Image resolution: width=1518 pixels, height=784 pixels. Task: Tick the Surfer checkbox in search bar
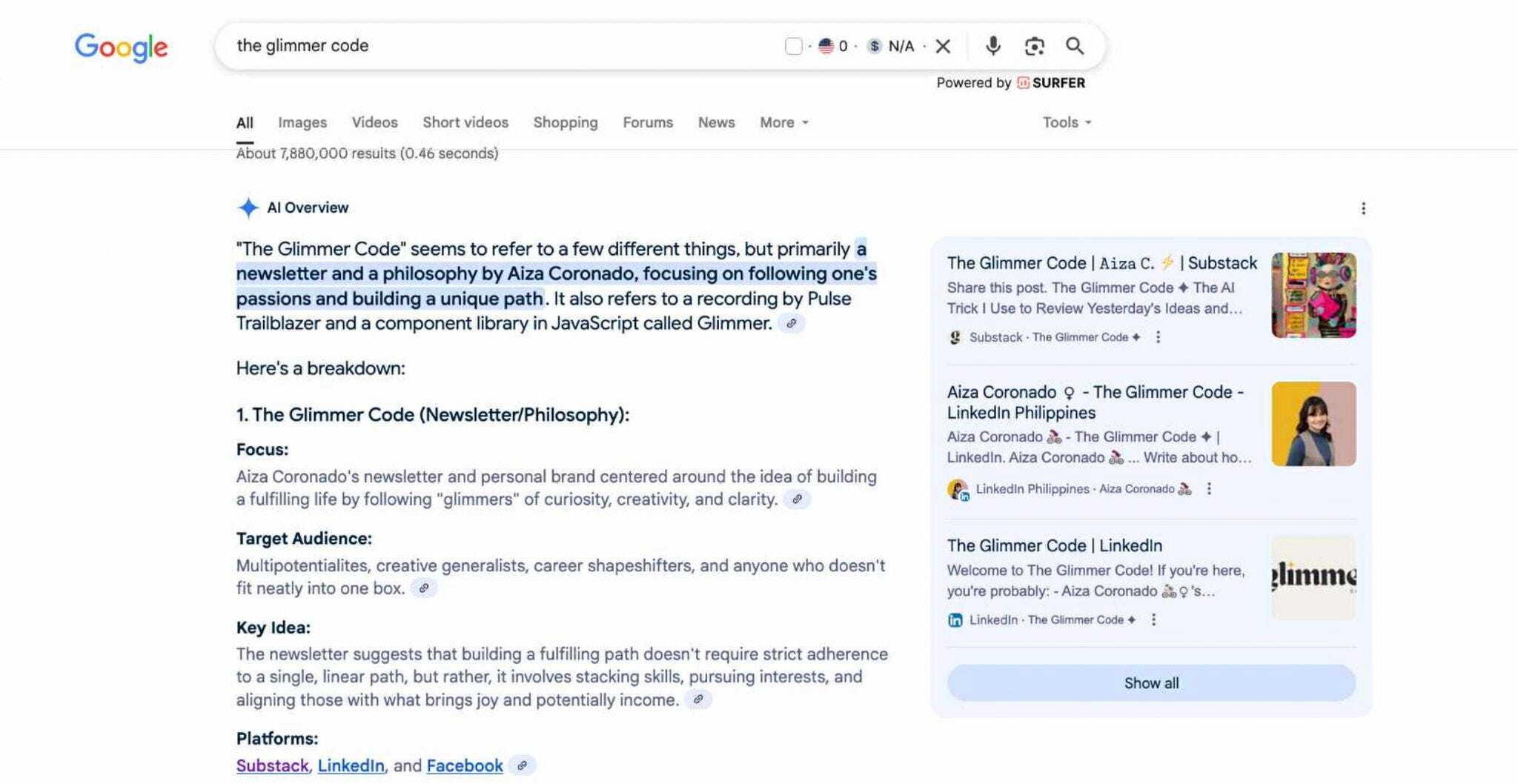pyautogui.click(x=793, y=46)
